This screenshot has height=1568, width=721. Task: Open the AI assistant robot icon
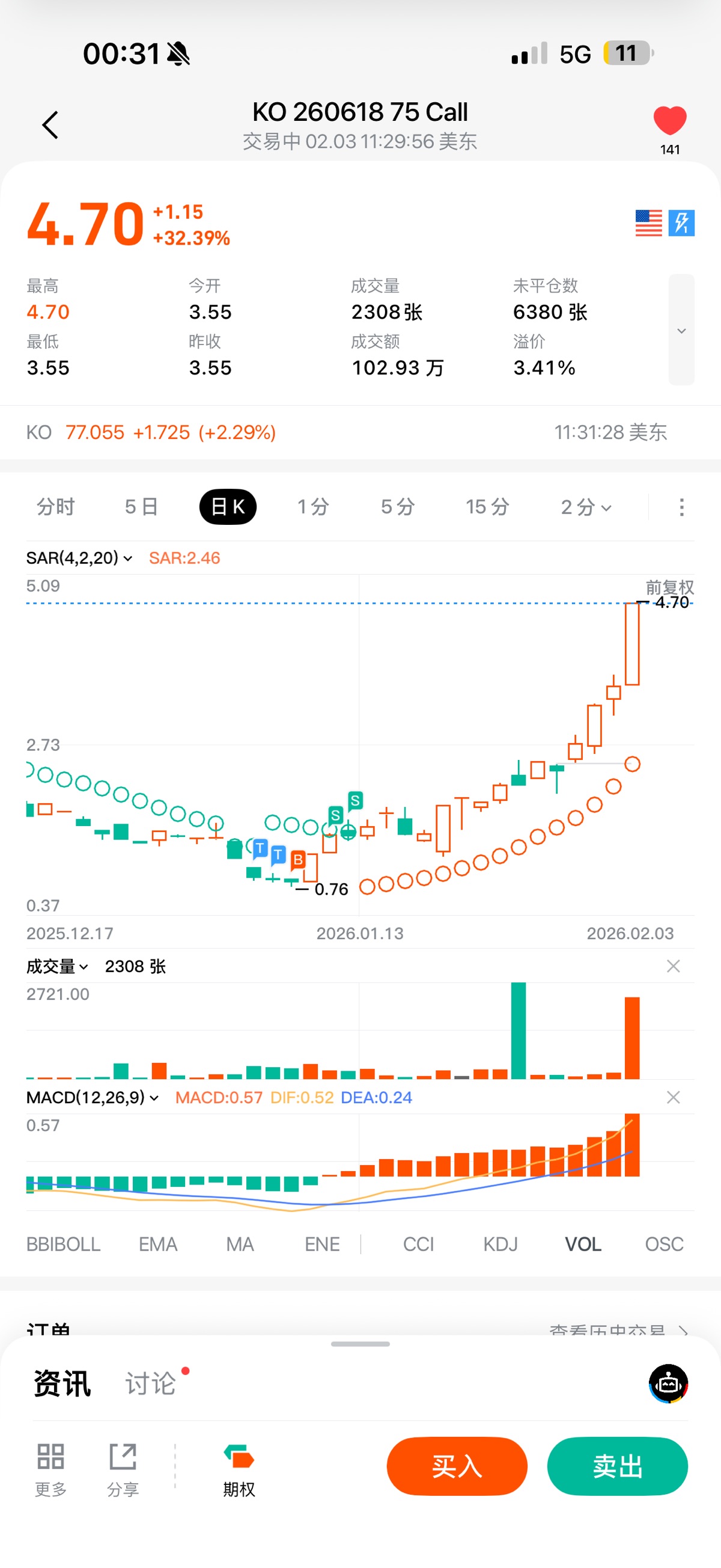coord(668,1383)
